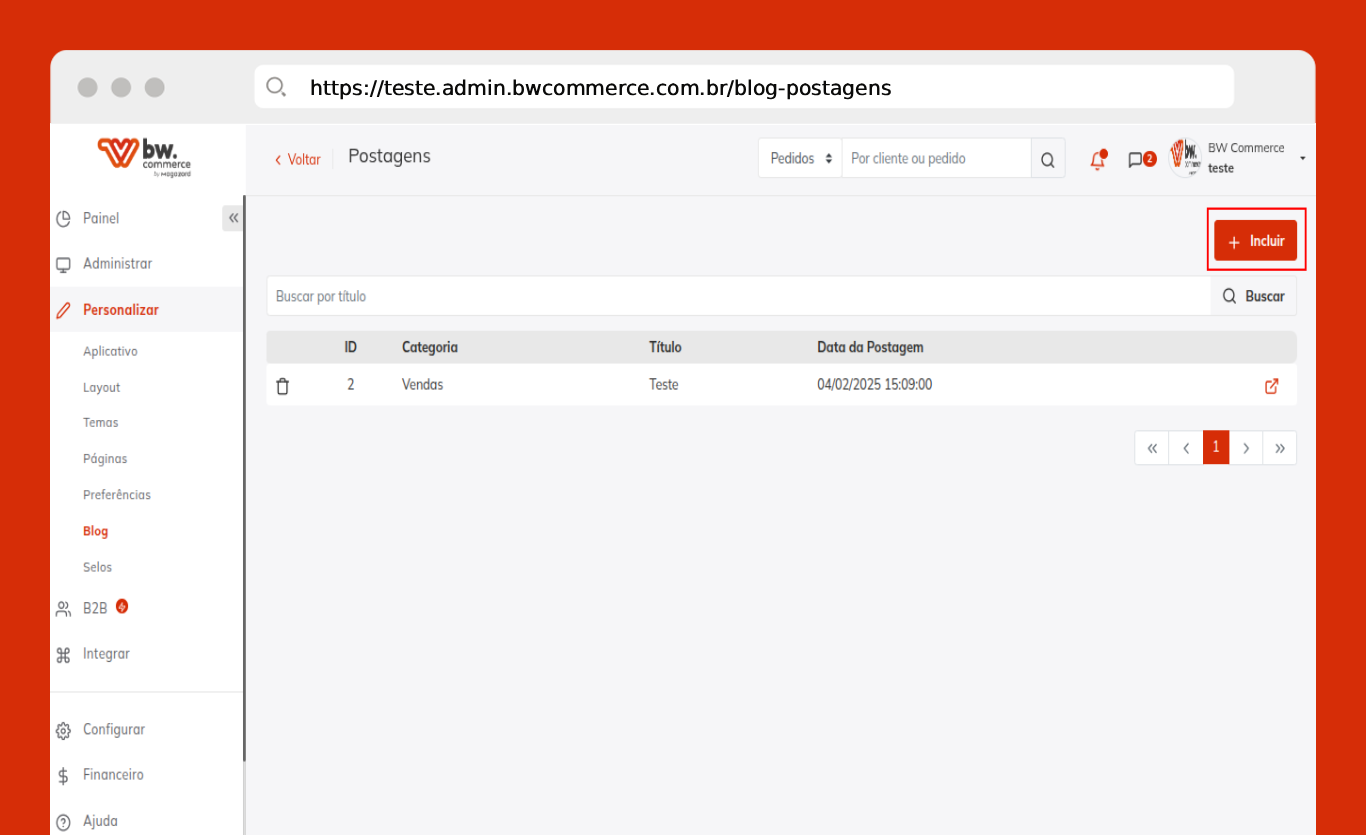
Task: Click the Incluir button
Action: (x=1255, y=241)
